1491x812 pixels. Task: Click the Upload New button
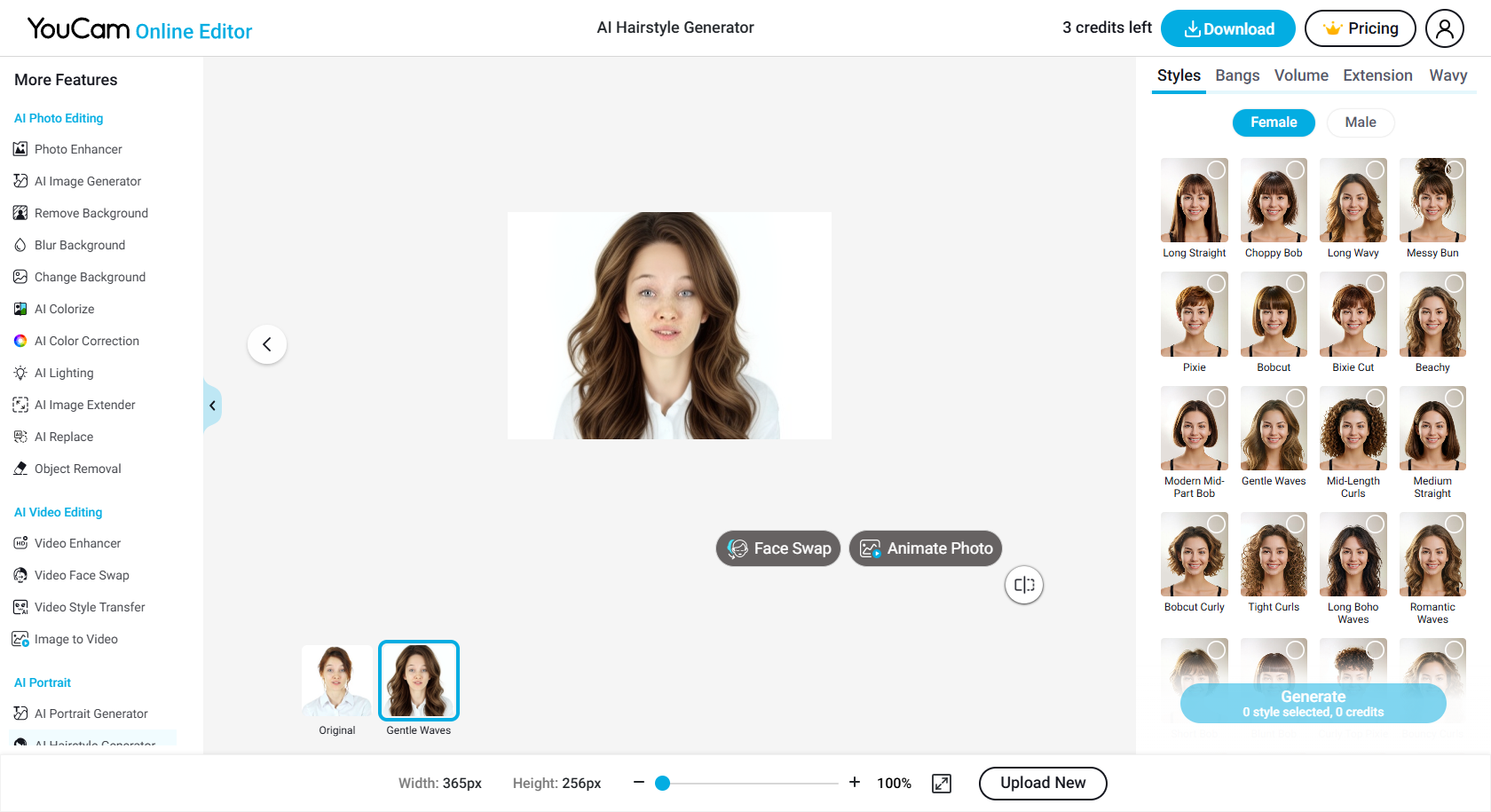coord(1043,783)
